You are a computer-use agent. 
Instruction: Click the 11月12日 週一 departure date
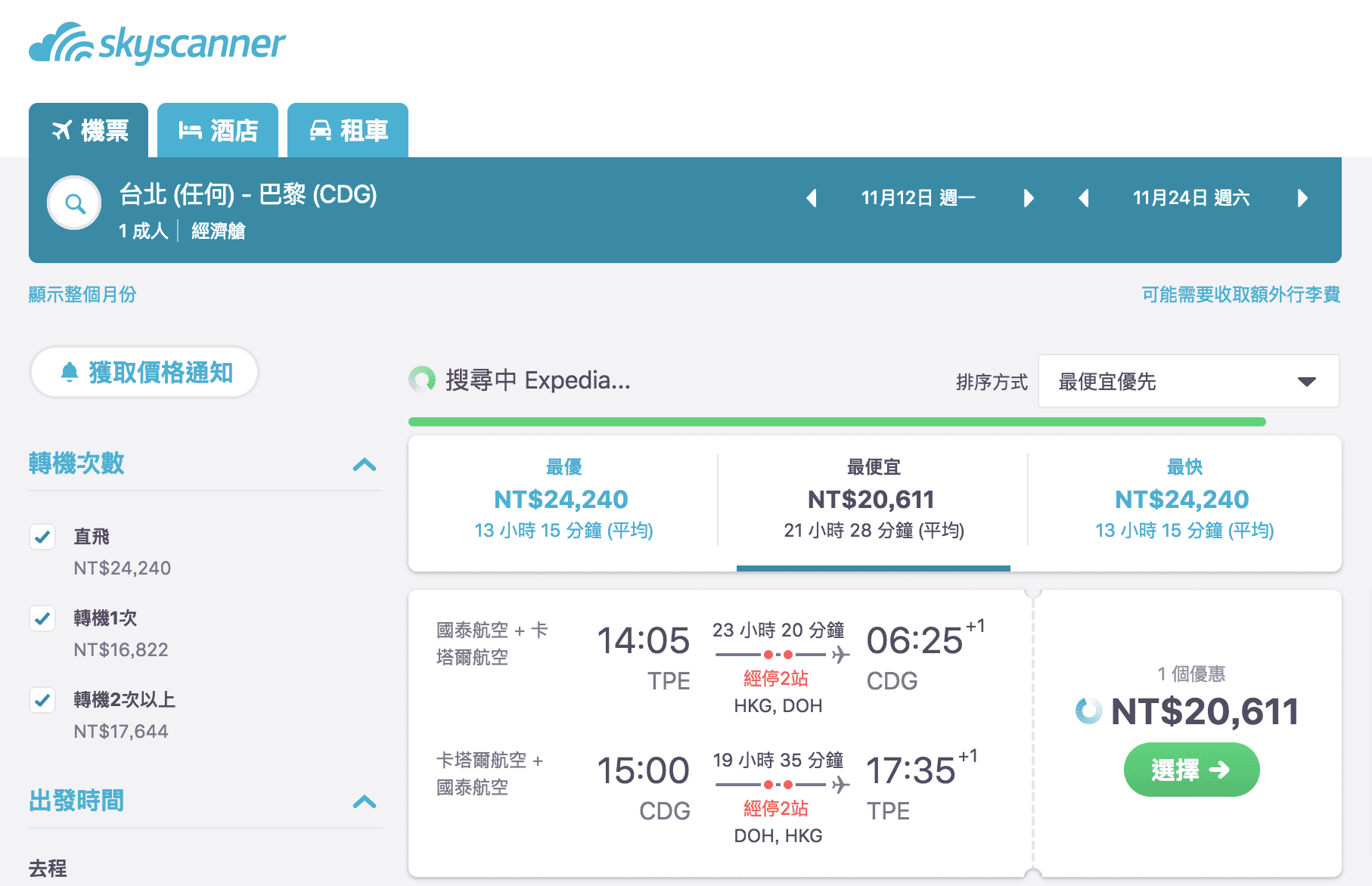[x=918, y=198]
